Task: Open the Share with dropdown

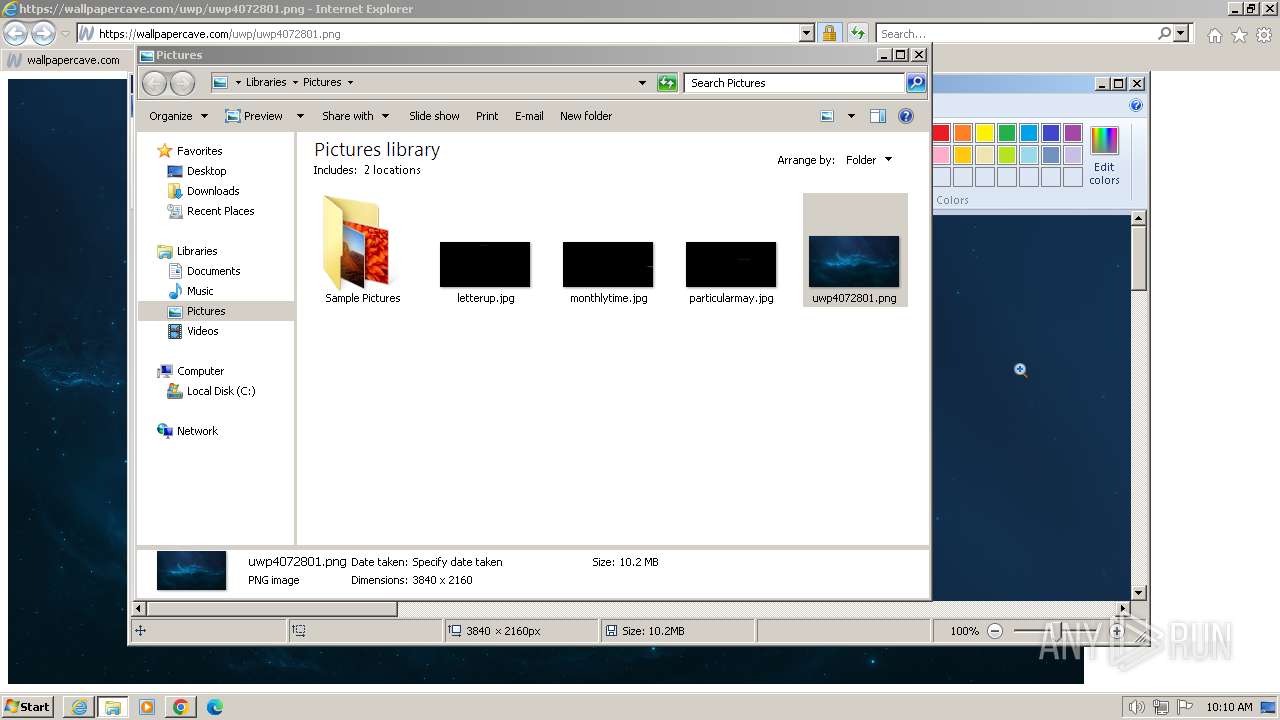Action: (x=355, y=116)
